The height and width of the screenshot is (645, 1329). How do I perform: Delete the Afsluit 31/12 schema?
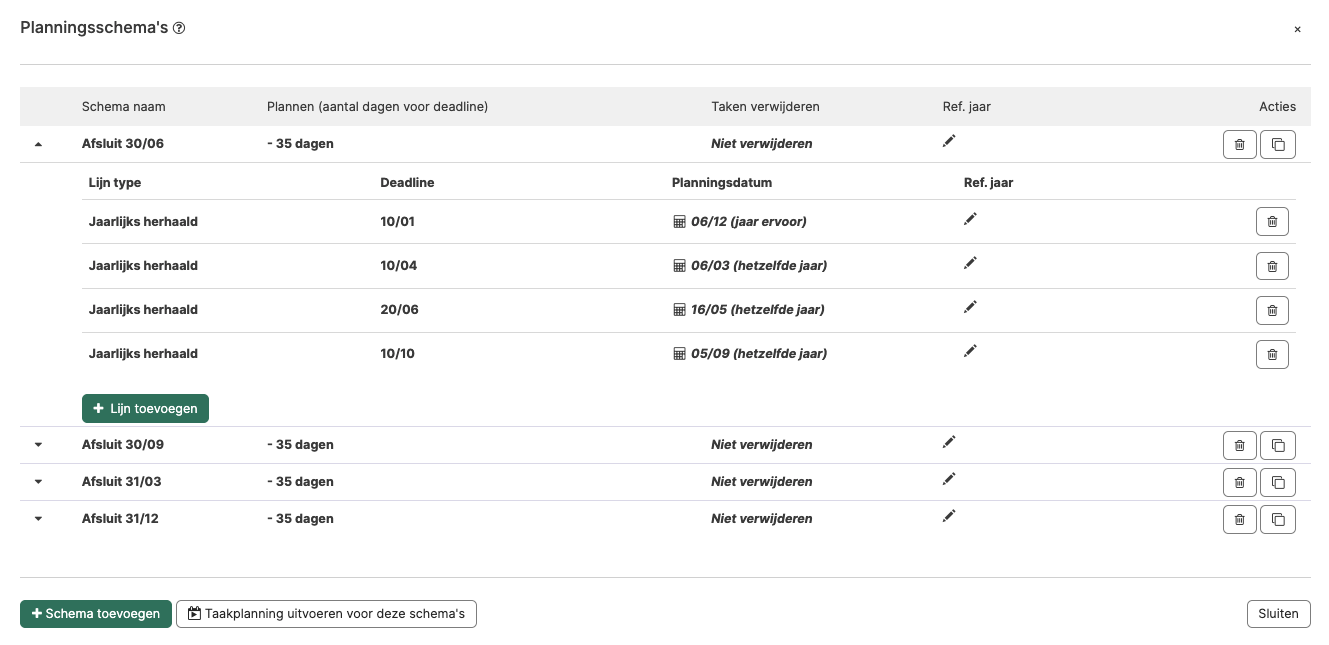point(1240,520)
